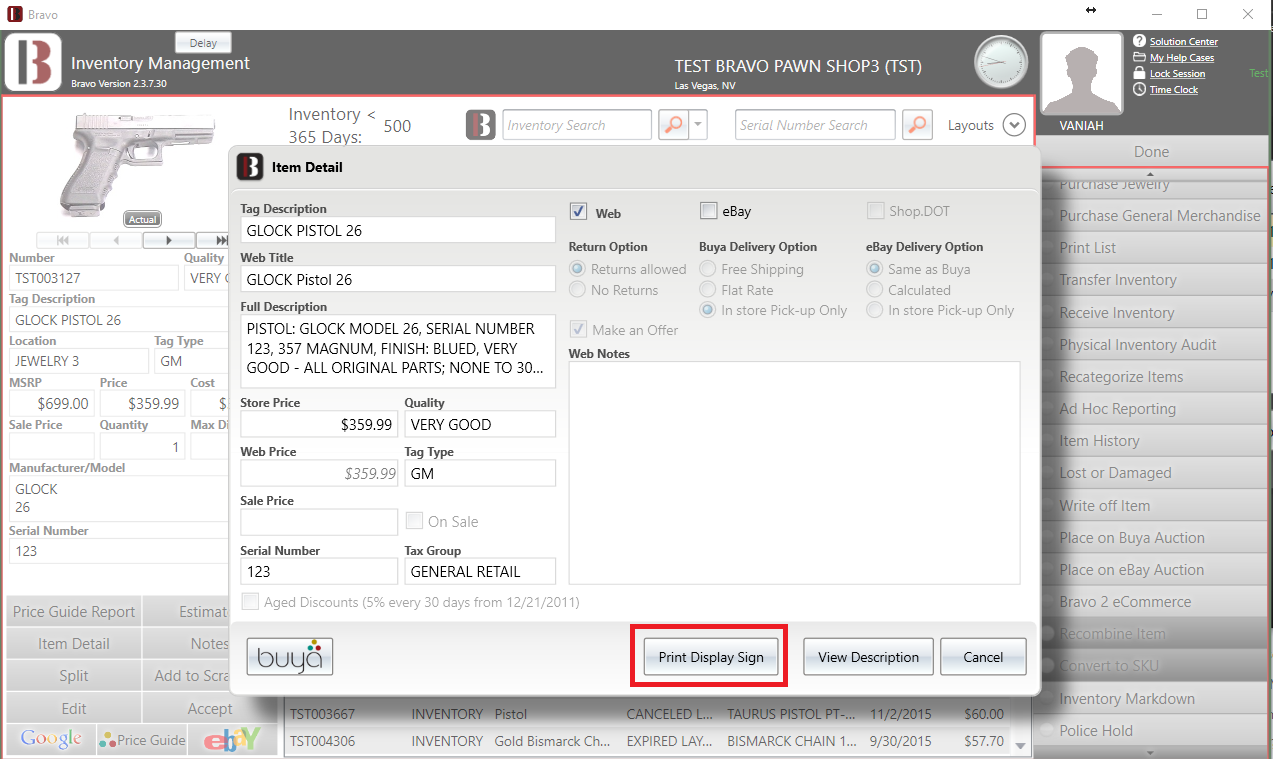Click the Lock Session link
The width and height of the screenshot is (1273, 759).
tap(1177, 74)
